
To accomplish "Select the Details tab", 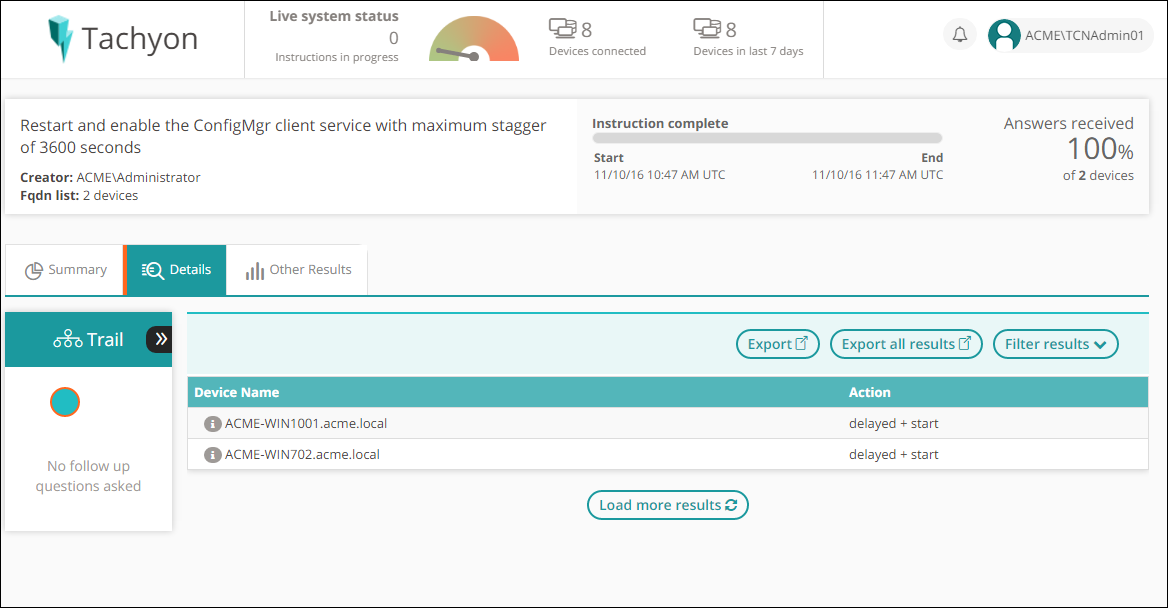I will [x=177, y=270].
